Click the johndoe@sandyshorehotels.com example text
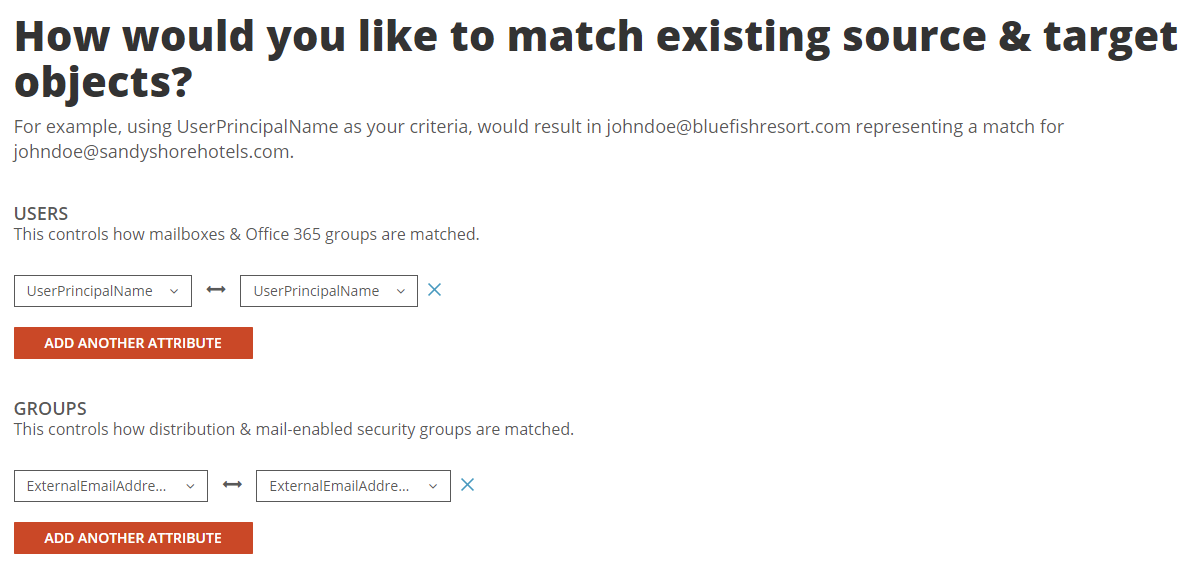Image resolution: width=1203 pixels, height=577 pixels. tap(152, 153)
